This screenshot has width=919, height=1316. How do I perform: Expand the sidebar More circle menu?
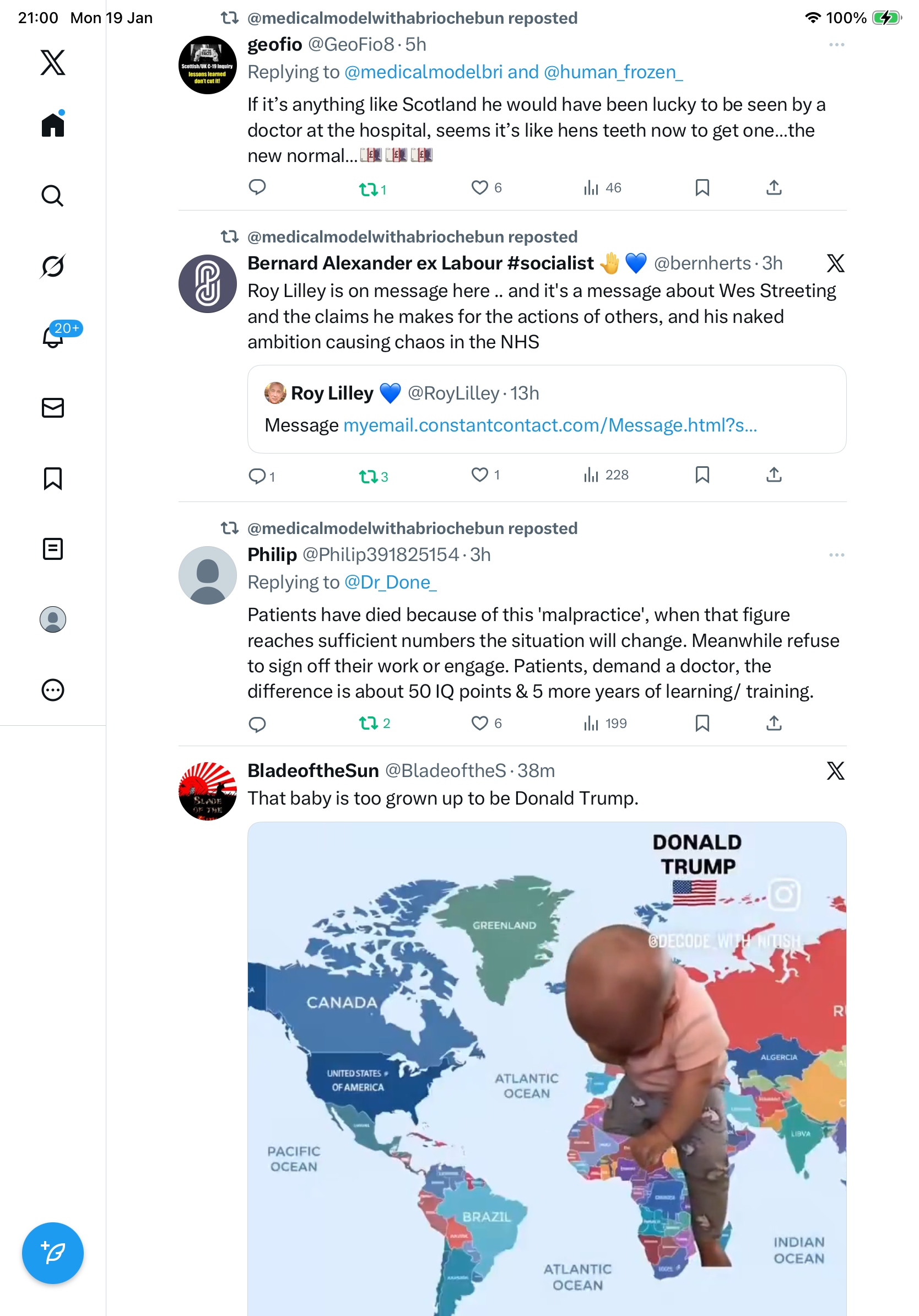click(53, 689)
